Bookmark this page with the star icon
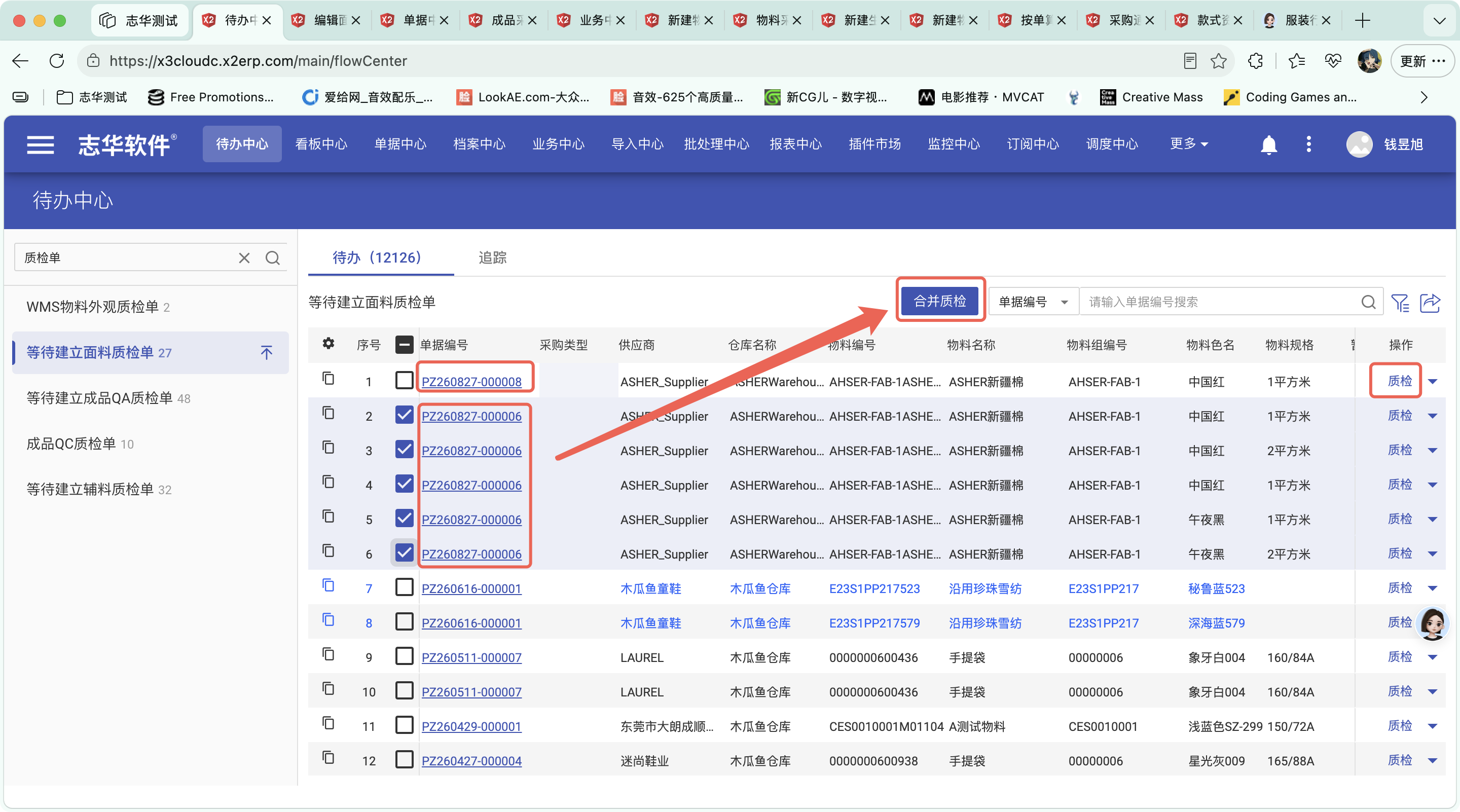 pyautogui.click(x=1218, y=61)
